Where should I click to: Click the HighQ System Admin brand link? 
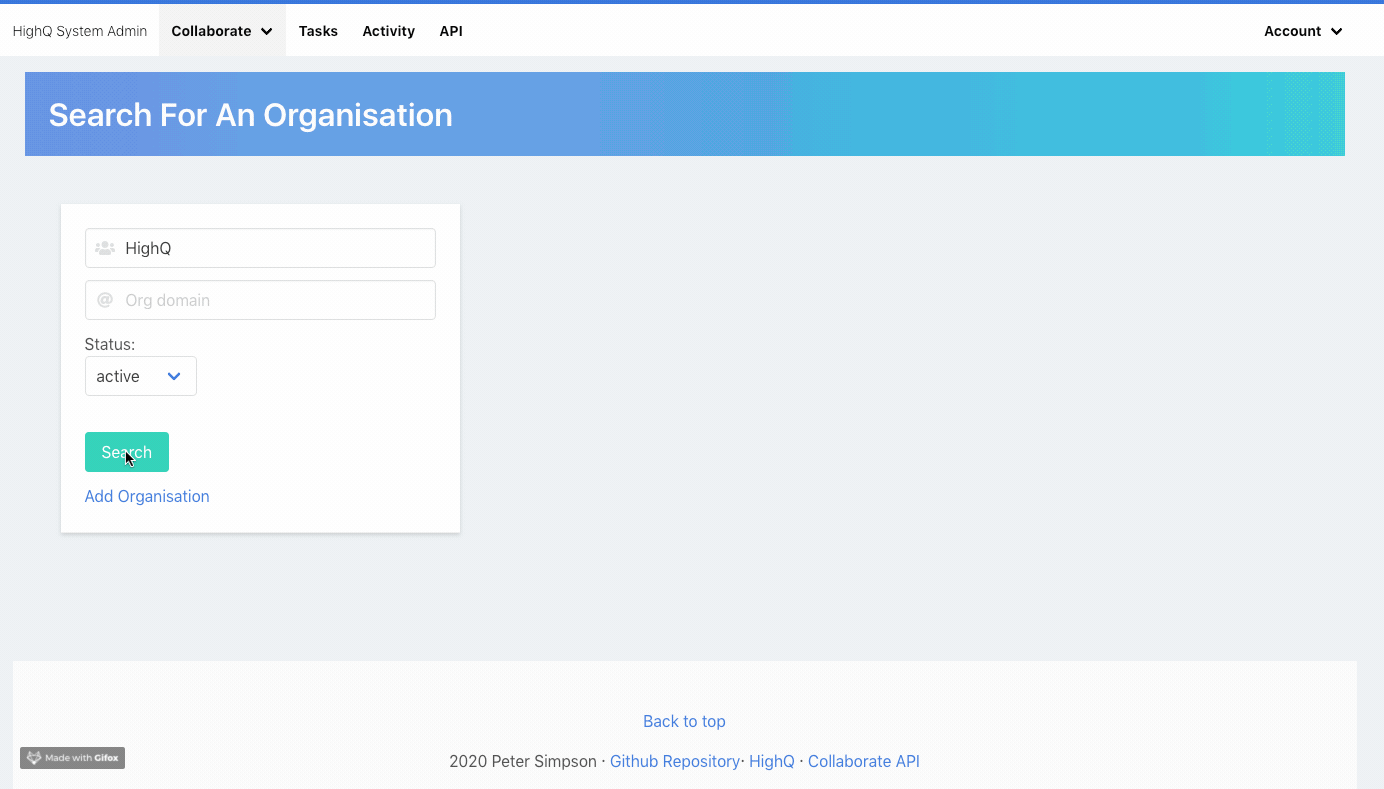tap(80, 31)
